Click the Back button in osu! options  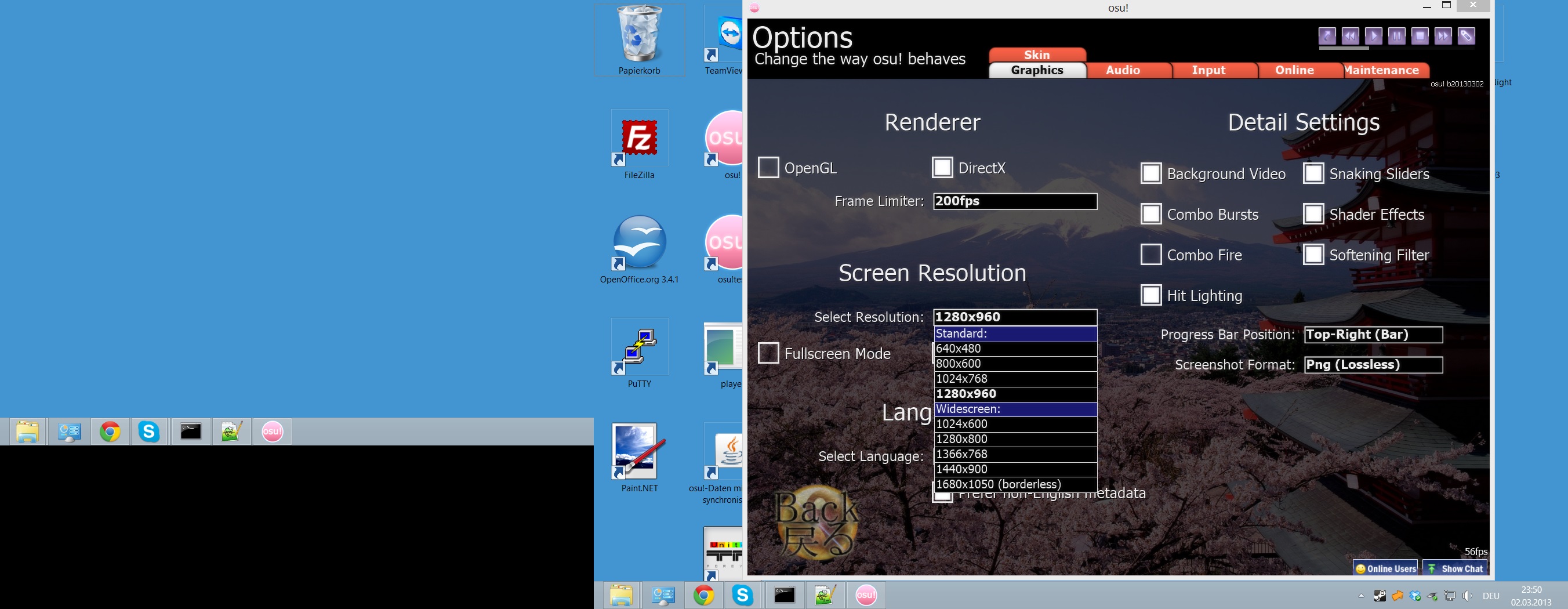816,523
